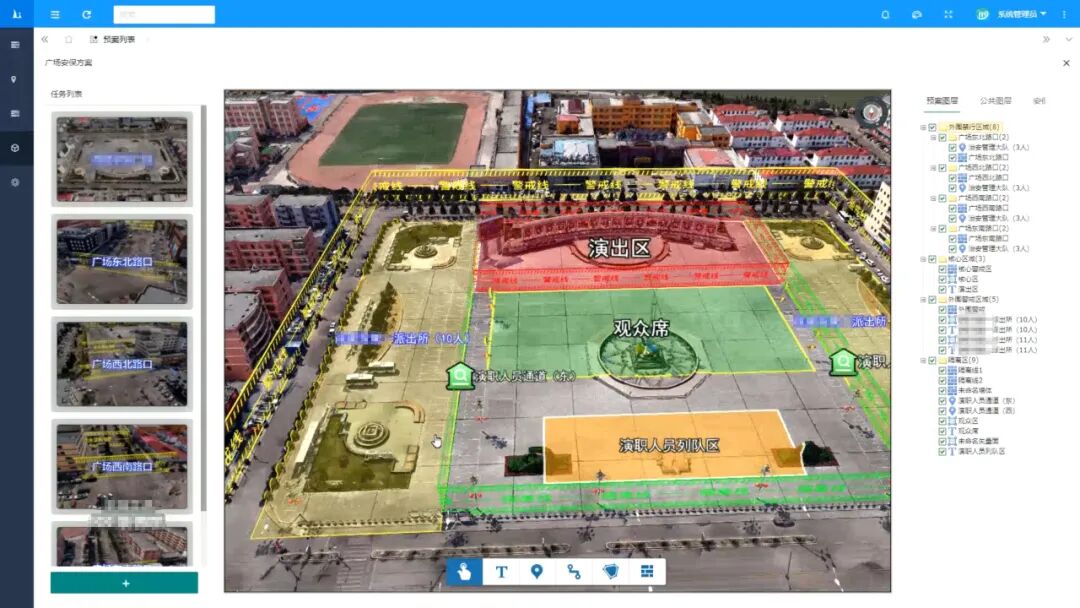Open the 广场西北路口 task thumbnail
The height and width of the screenshot is (608, 1080).
pyautogui.click(x=122, y=364)
